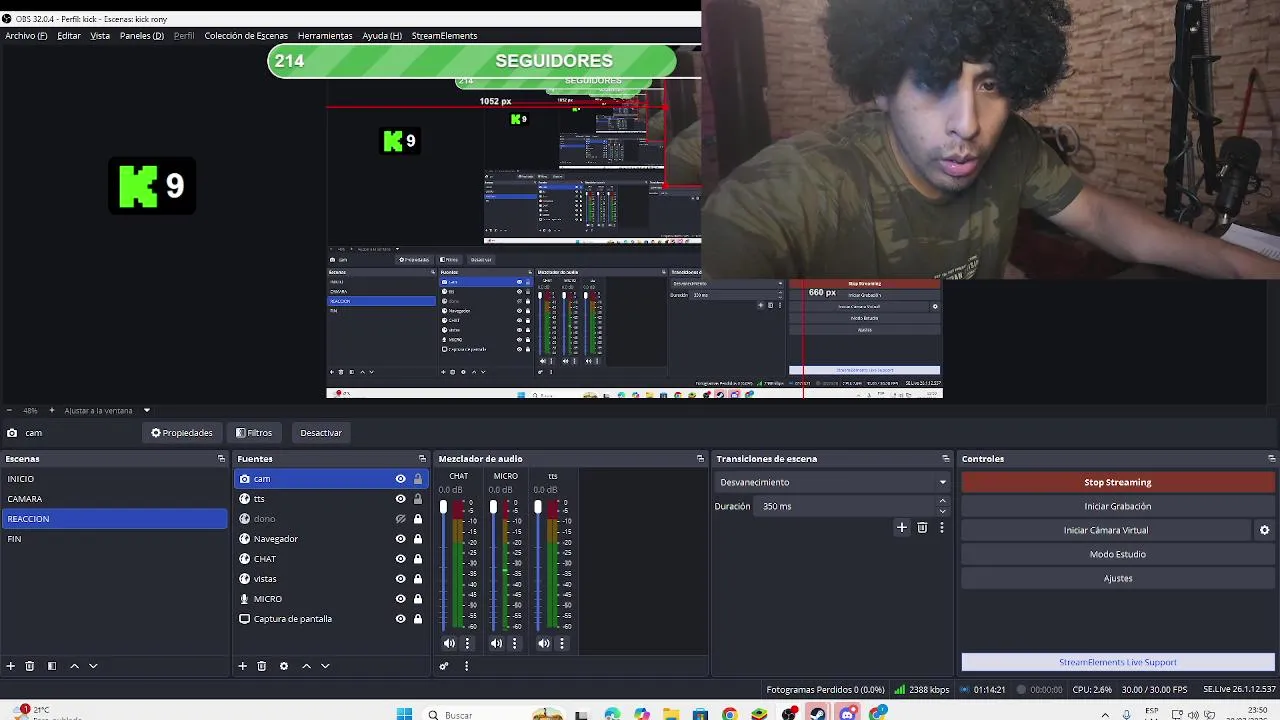This screenshot has width=1280, height=720.
Task: Open StreamElements Live Support link
Action: click(x=1118, y=662)
